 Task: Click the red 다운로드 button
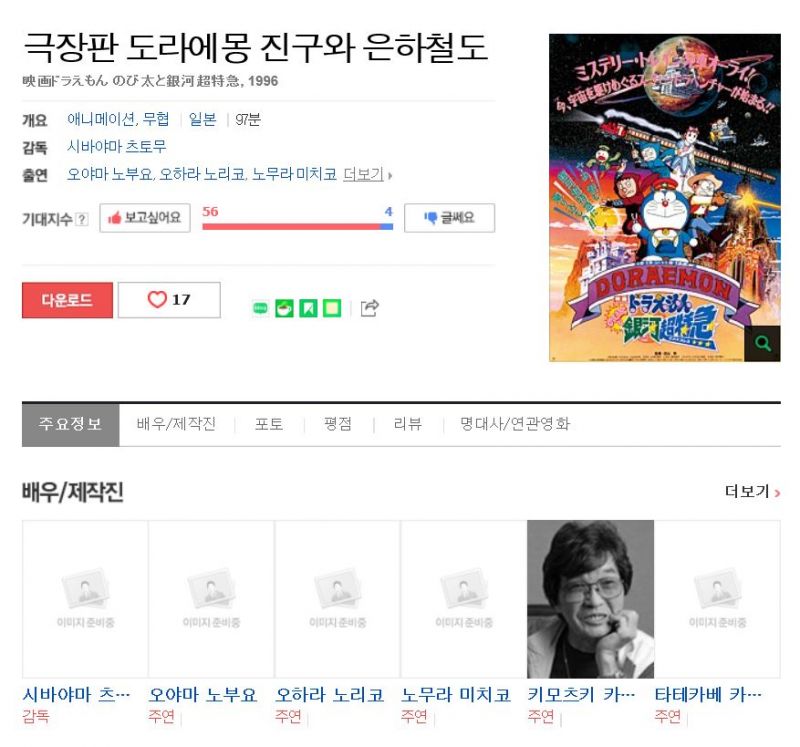pos(67,300)
